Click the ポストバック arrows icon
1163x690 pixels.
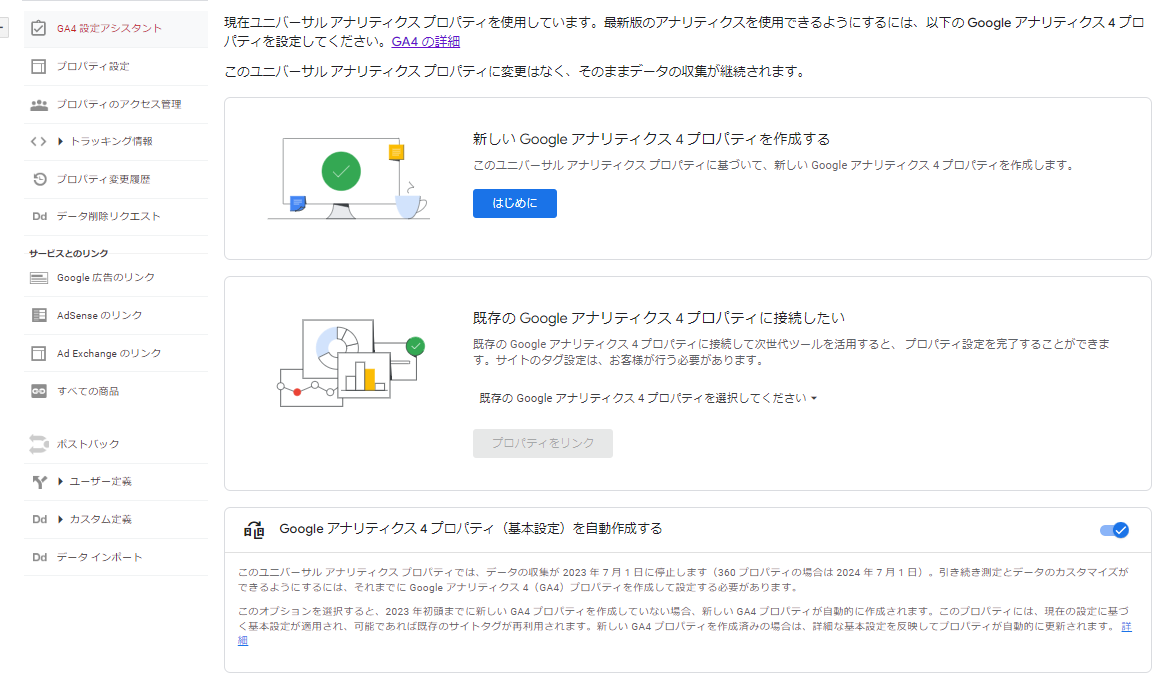39,444
